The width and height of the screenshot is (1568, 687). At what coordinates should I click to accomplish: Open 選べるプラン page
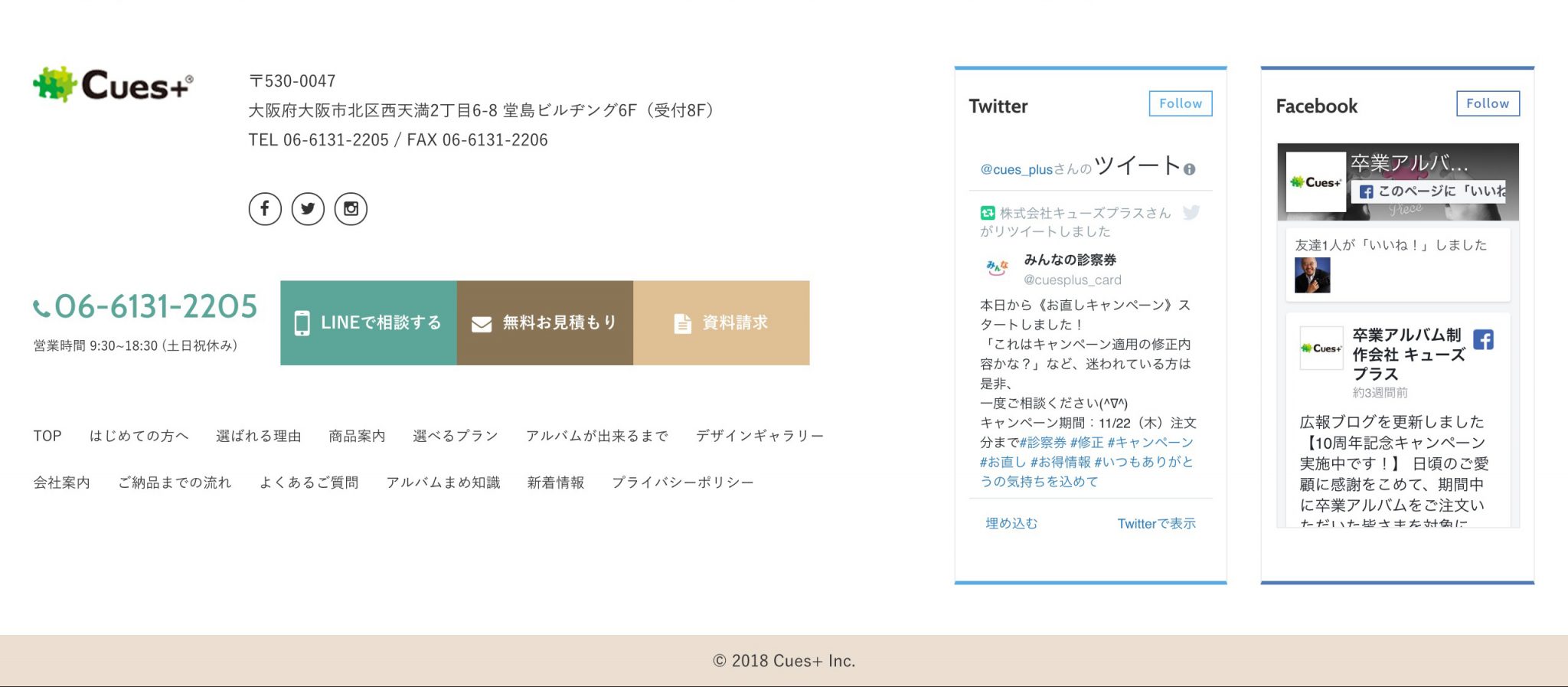[x=456, y=436]
